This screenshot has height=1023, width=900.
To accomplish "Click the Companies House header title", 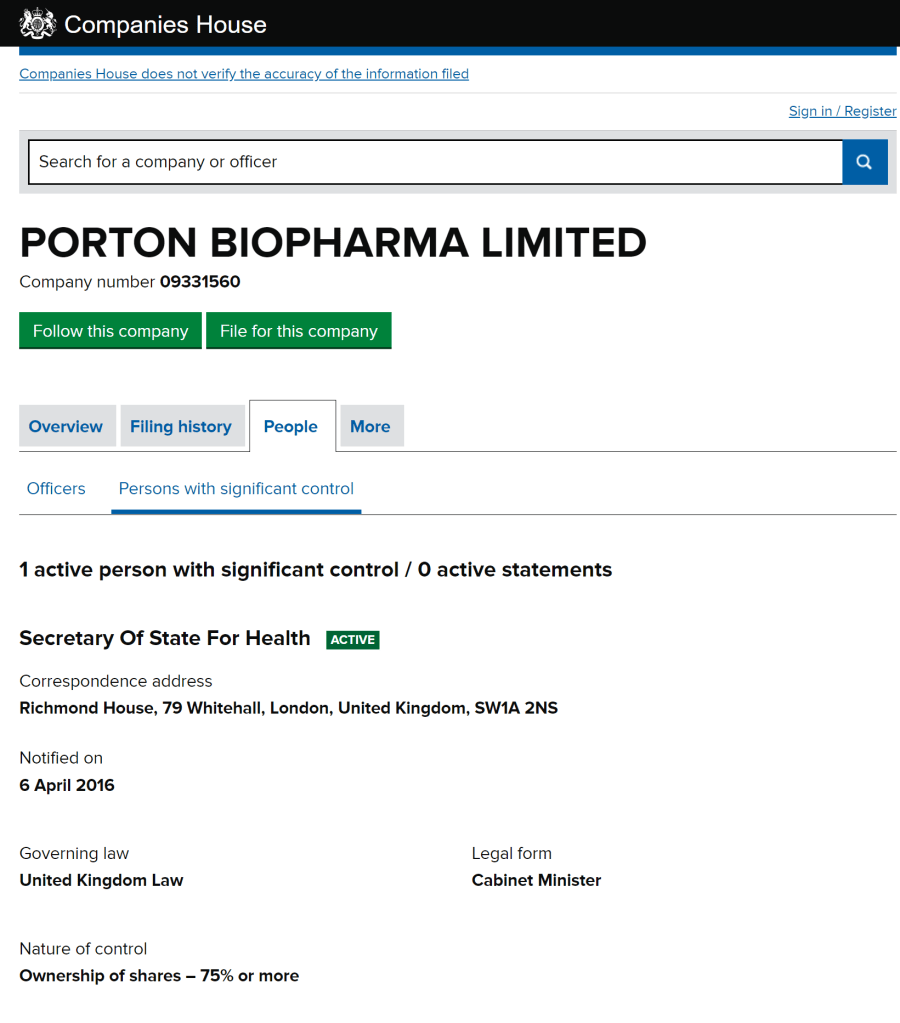I will pyautogui.click(x=165, y=24).
